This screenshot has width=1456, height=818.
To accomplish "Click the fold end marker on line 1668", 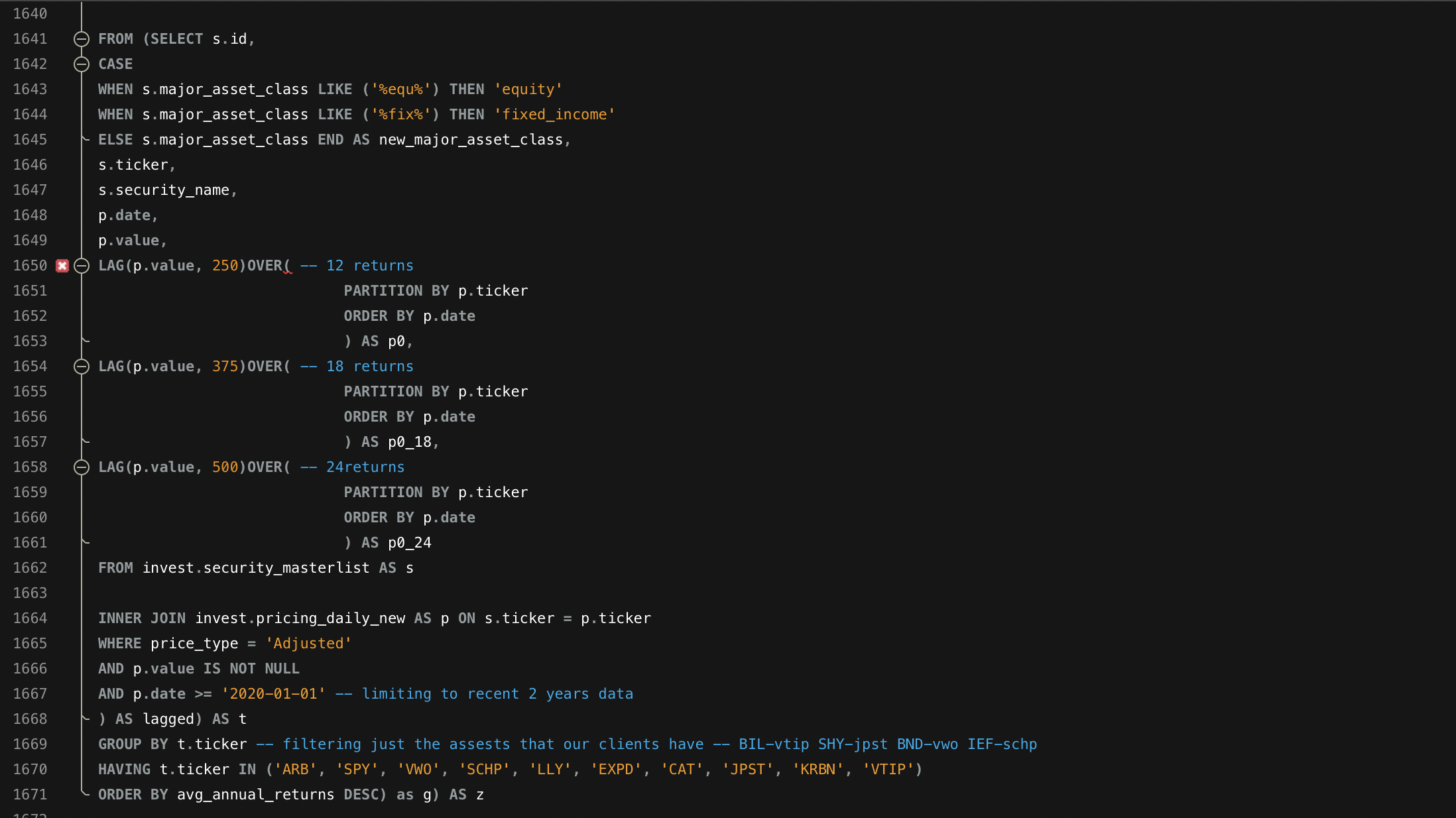I will [84, 719].
